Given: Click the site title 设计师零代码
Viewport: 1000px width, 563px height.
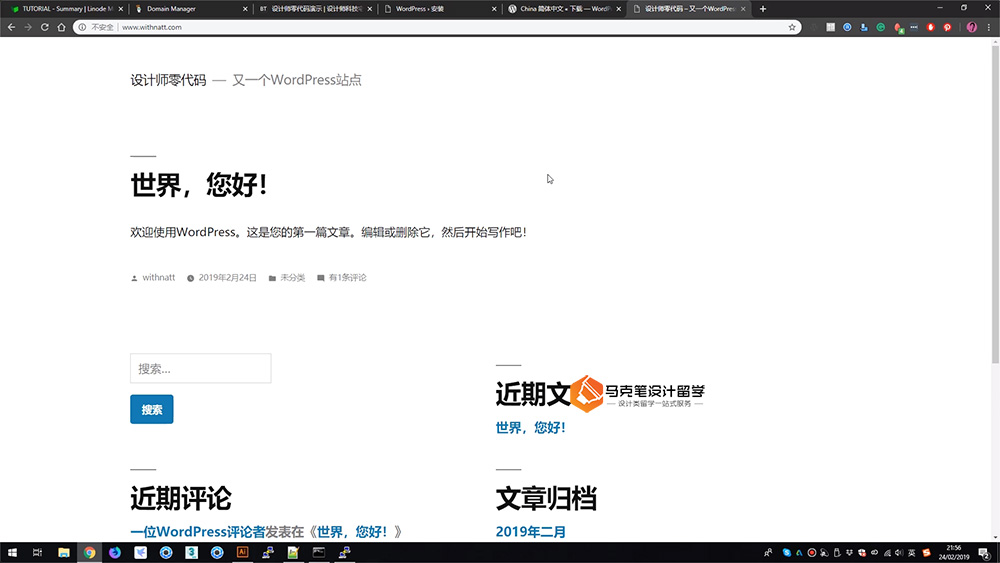Looking at the screenshot, I should tap(168, 80).
